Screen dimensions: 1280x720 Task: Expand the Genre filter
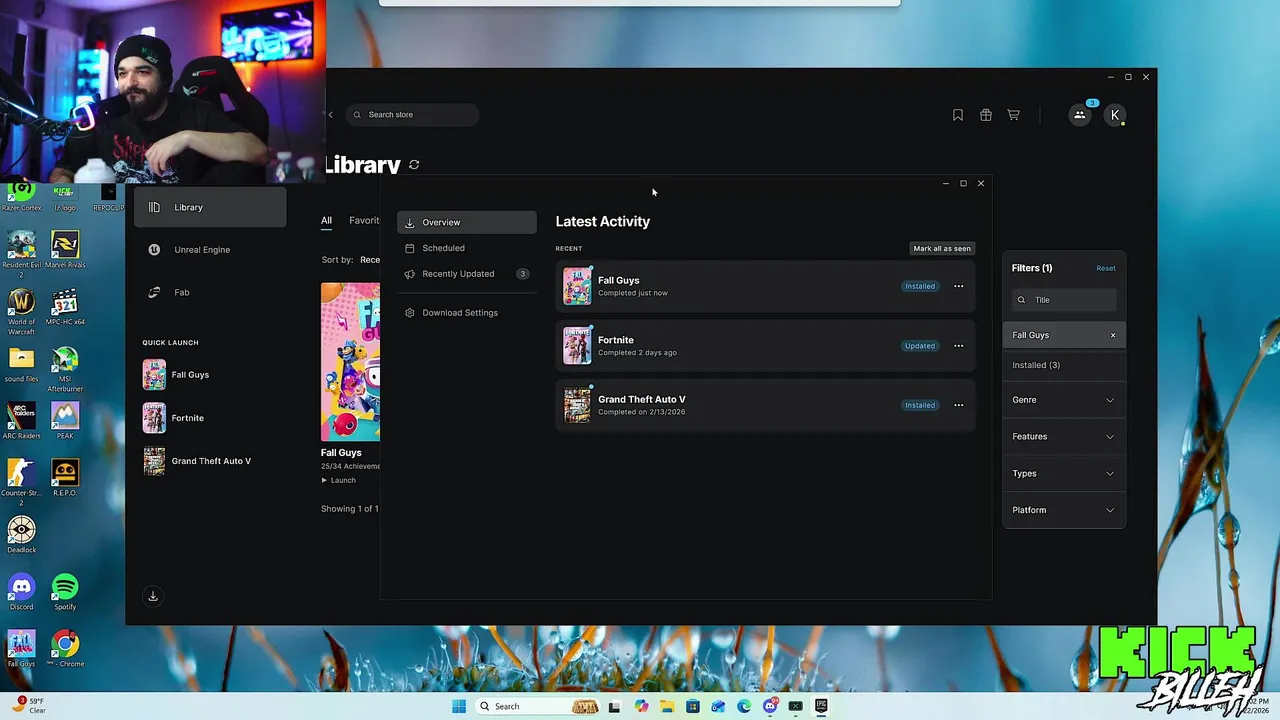click(x=1064, y=400)
